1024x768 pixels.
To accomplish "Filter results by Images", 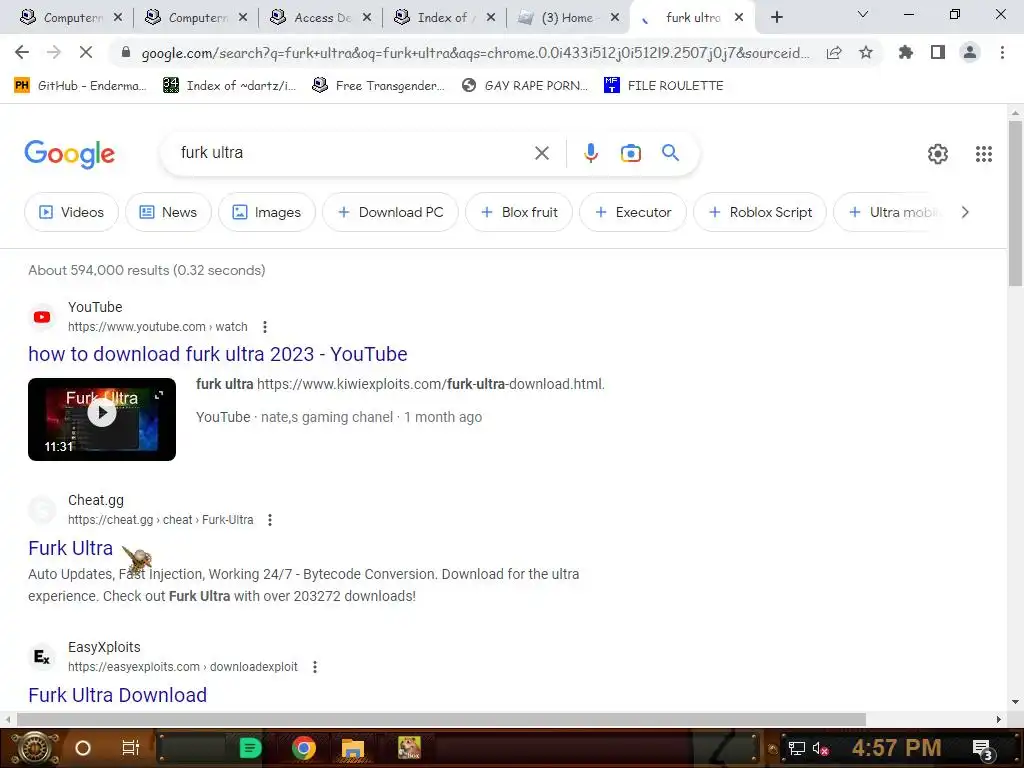I will [267, 212].
